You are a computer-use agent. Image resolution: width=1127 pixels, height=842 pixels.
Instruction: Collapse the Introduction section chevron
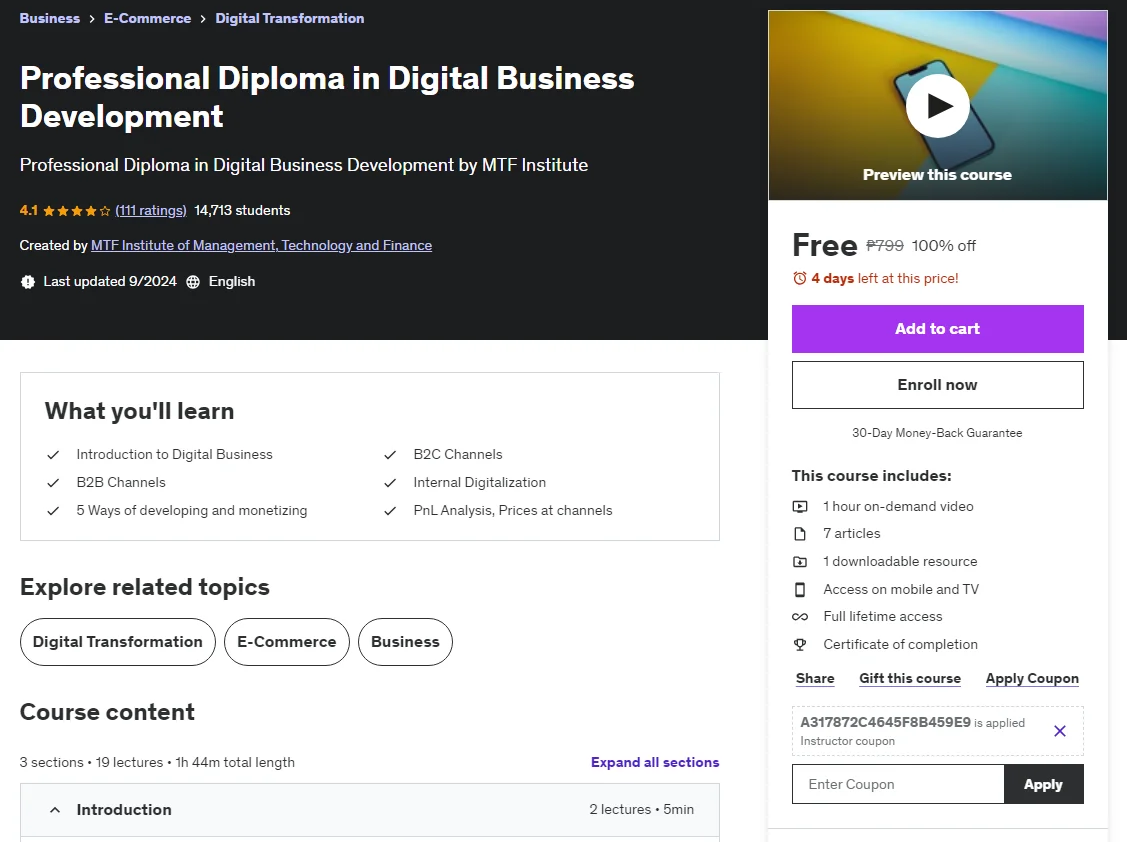(x=55, y=810)
